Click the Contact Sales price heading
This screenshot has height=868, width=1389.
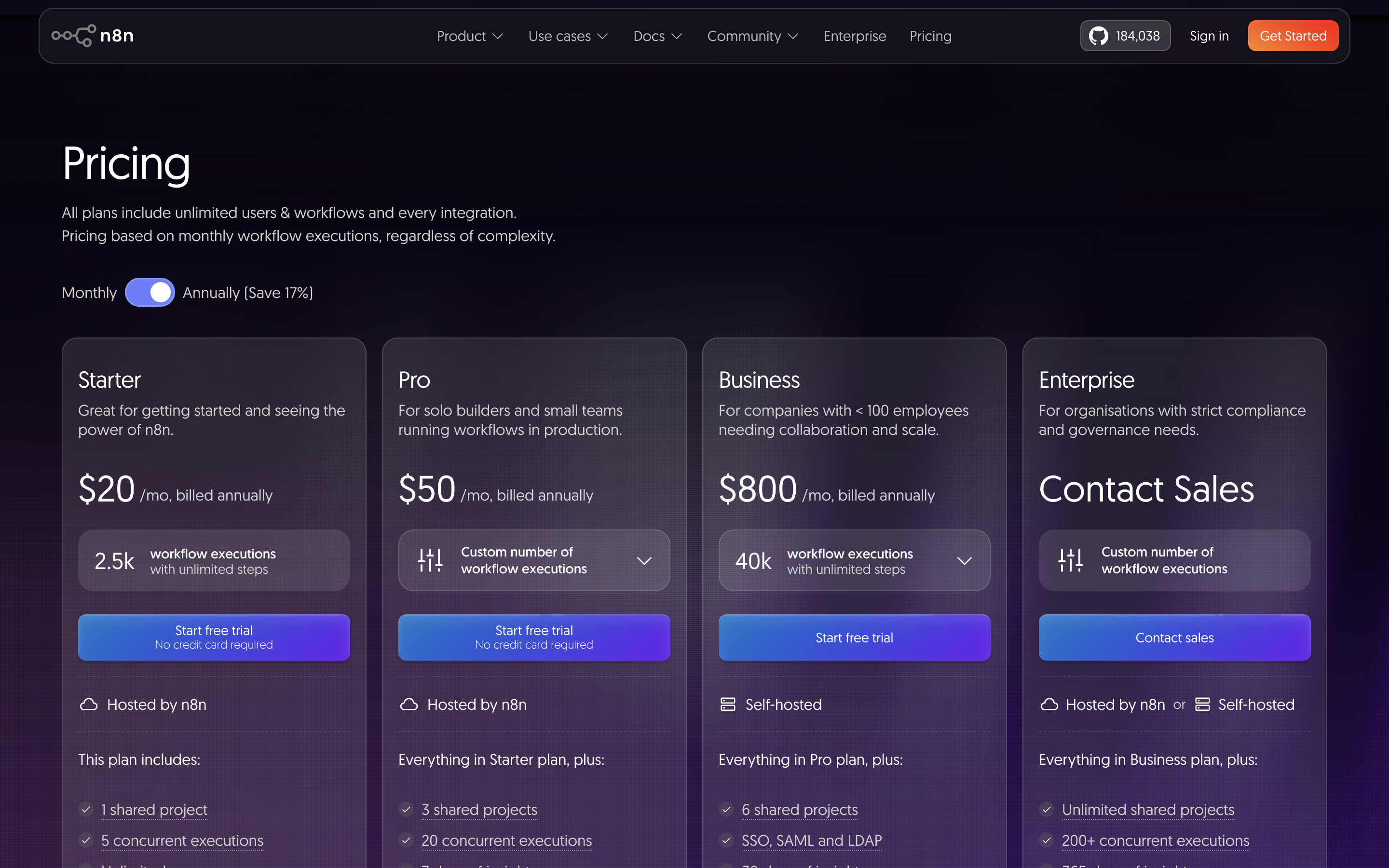(1146, 489)
